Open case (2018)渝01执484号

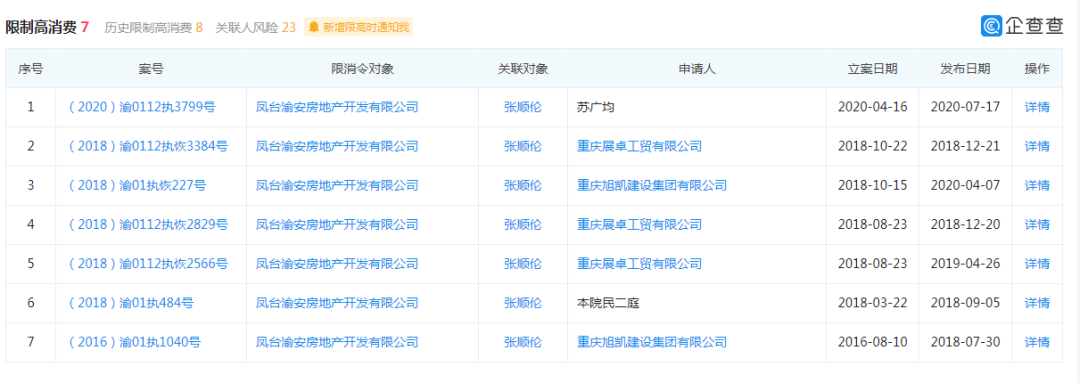pos(131,303)
